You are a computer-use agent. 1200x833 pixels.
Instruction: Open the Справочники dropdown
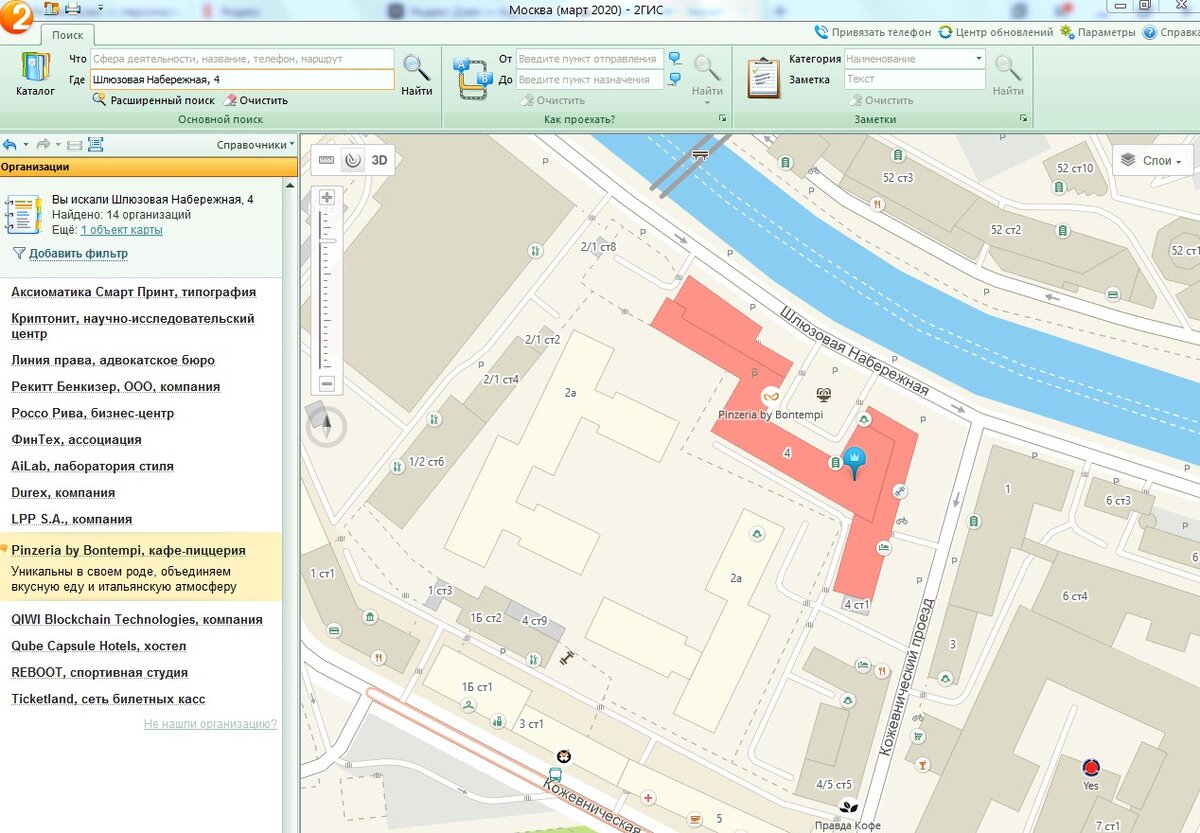255,144
